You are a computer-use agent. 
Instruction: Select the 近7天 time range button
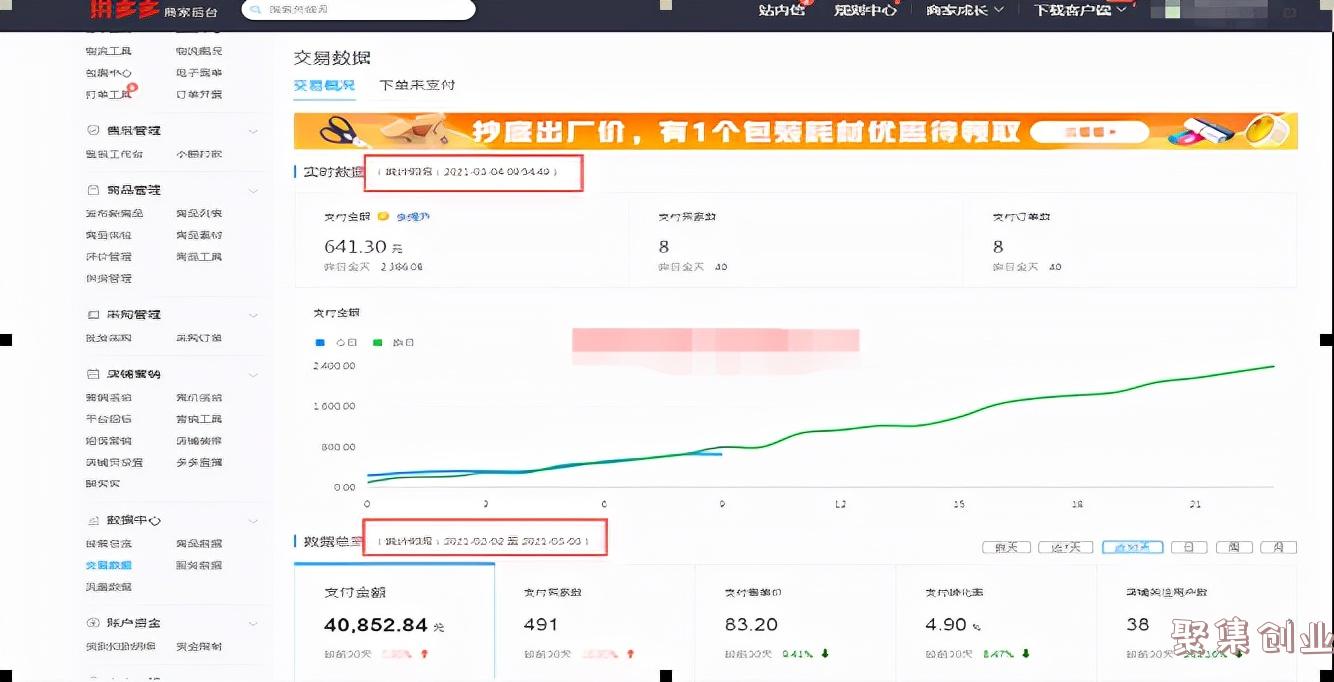[1065, 547]
